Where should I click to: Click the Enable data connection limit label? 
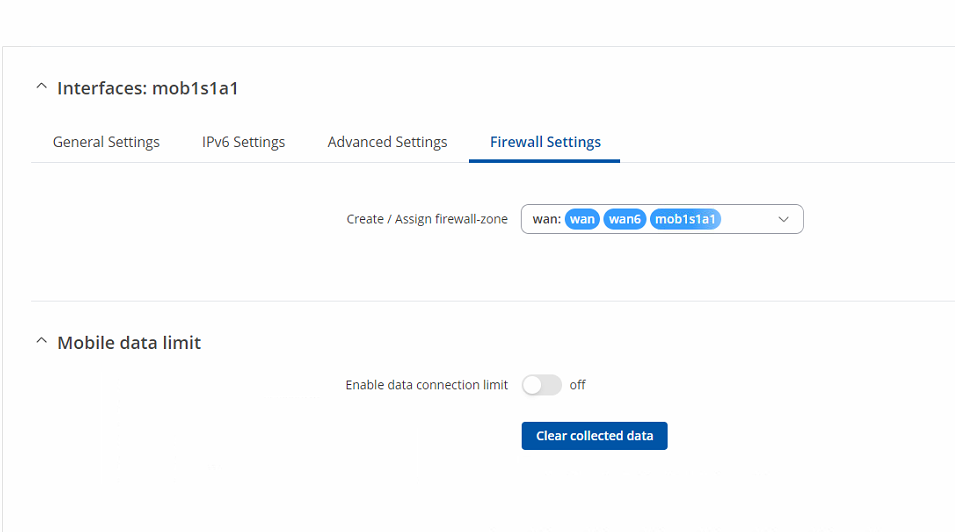(x=426, y=385)
